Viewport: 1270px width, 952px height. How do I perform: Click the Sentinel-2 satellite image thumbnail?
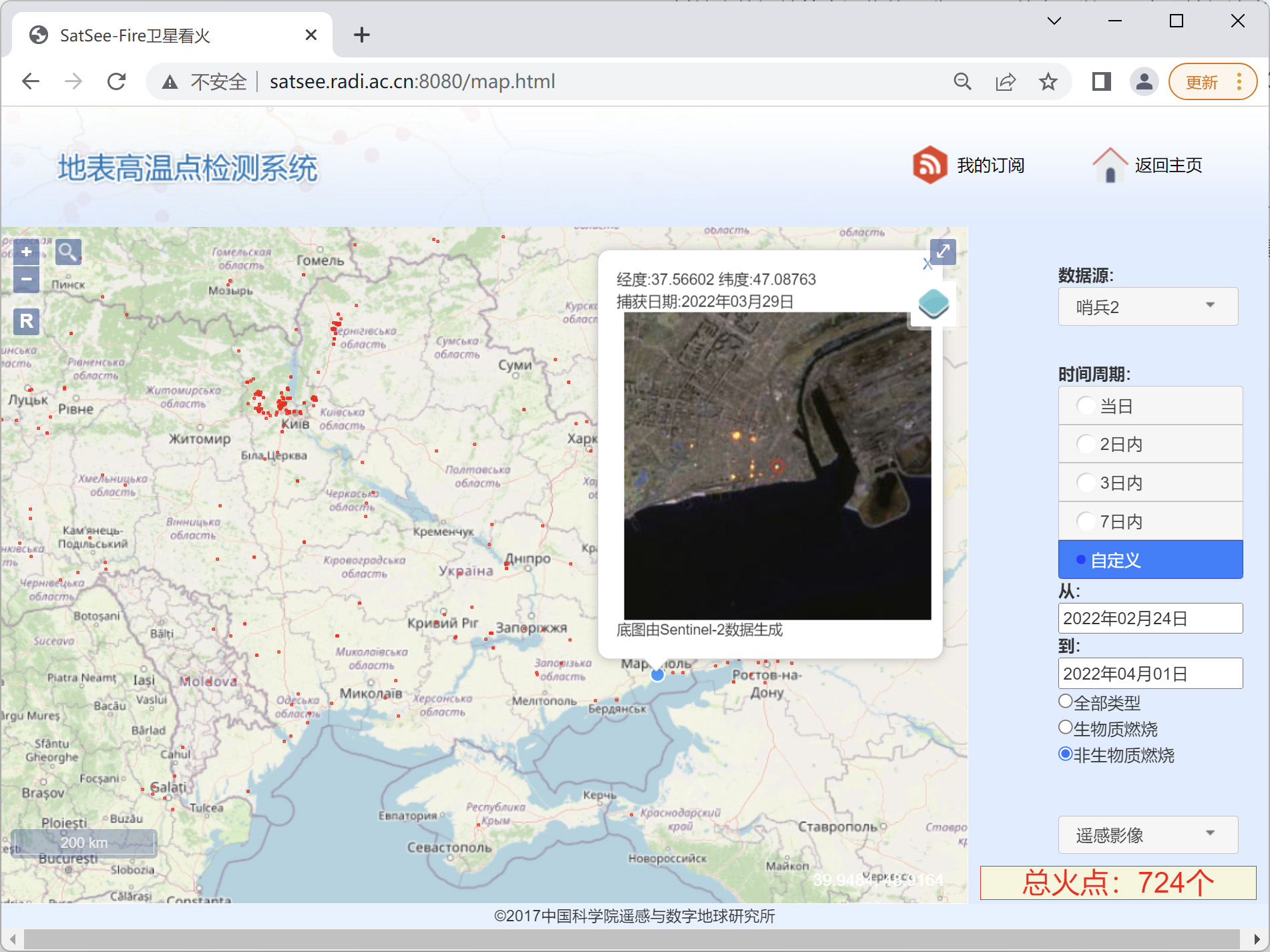point(777,466)
